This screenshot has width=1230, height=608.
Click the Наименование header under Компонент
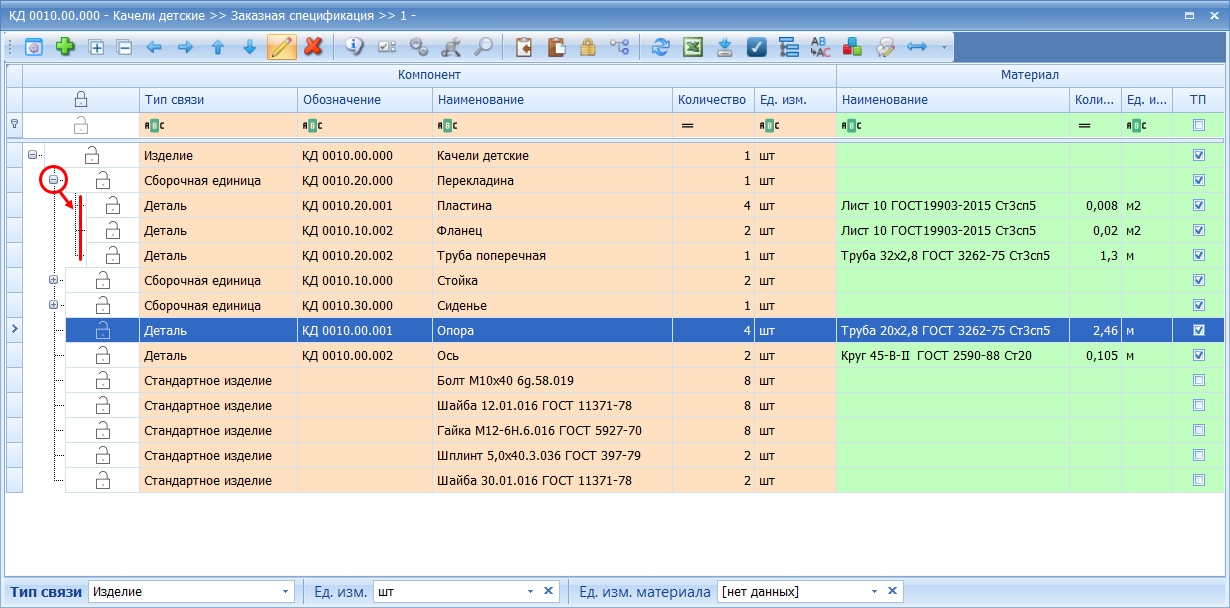[552, 100]
